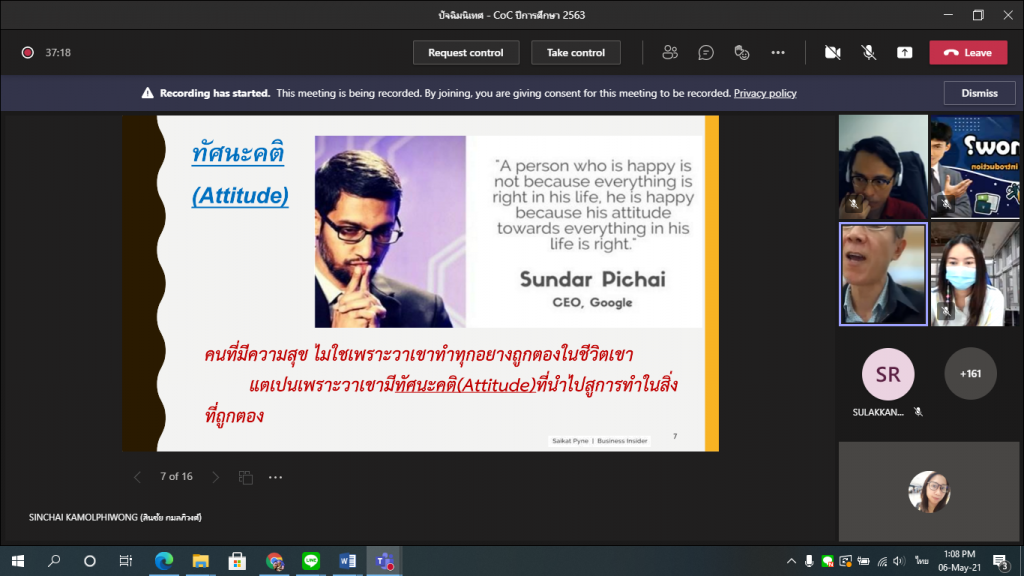Viewport: 1024px width, 576px height.
Task: Open the LINE app from the taskbar
Action: (x=311, y=561)
